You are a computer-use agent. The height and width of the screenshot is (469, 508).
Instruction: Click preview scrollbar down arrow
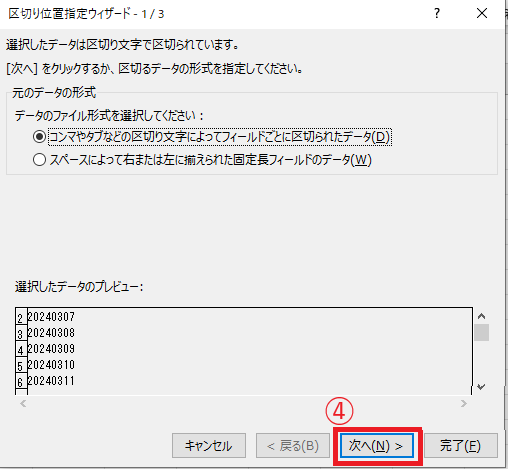481,387
